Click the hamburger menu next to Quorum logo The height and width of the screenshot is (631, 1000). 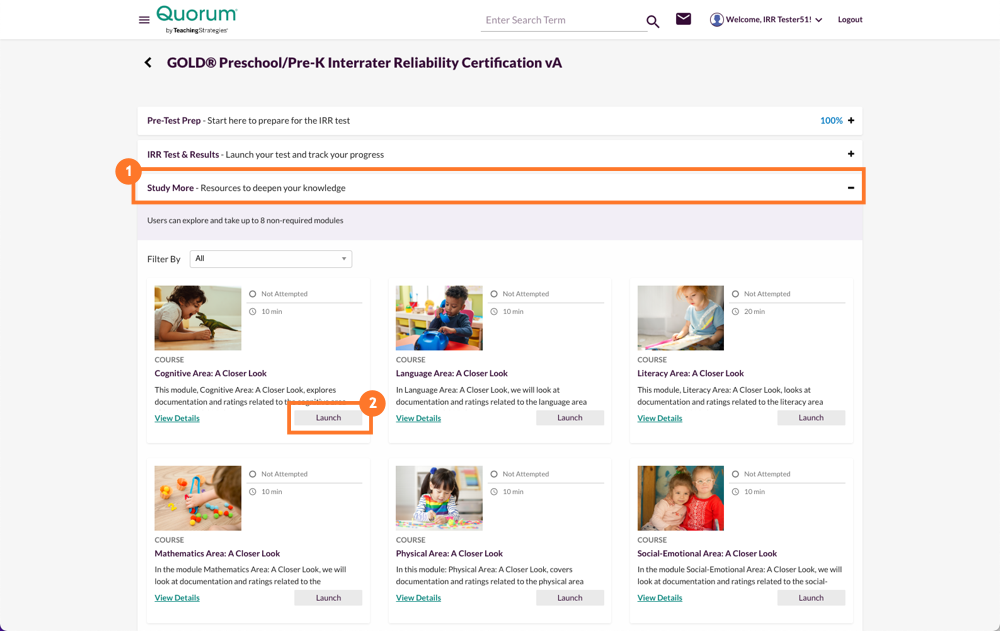143,19
